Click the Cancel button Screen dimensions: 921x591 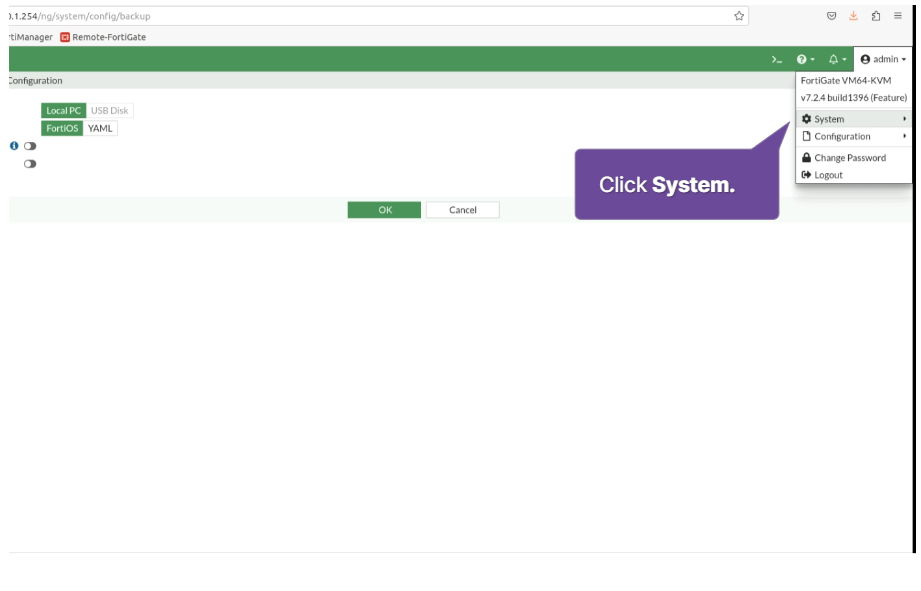point(463,210)
